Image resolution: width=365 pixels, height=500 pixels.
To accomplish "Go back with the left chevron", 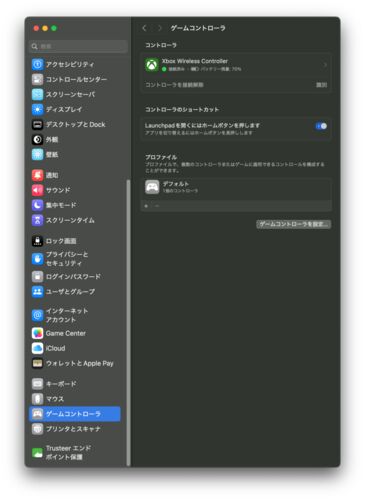I will [144, 28].
